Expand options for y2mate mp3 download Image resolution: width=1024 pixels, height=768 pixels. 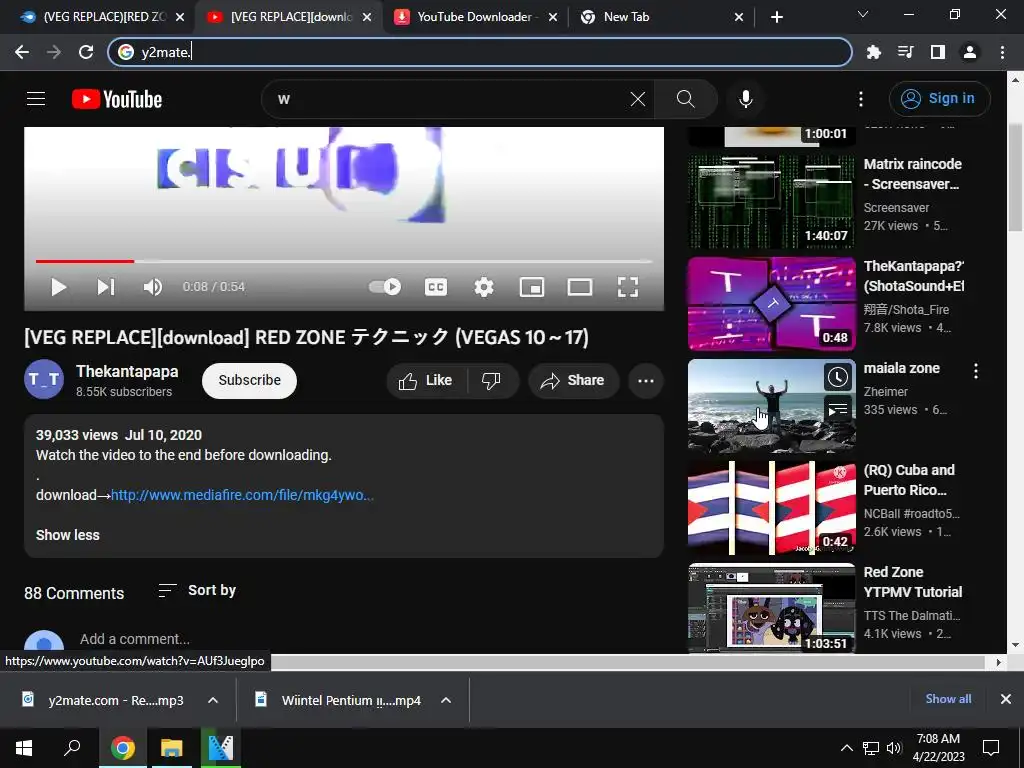point(213,700)
